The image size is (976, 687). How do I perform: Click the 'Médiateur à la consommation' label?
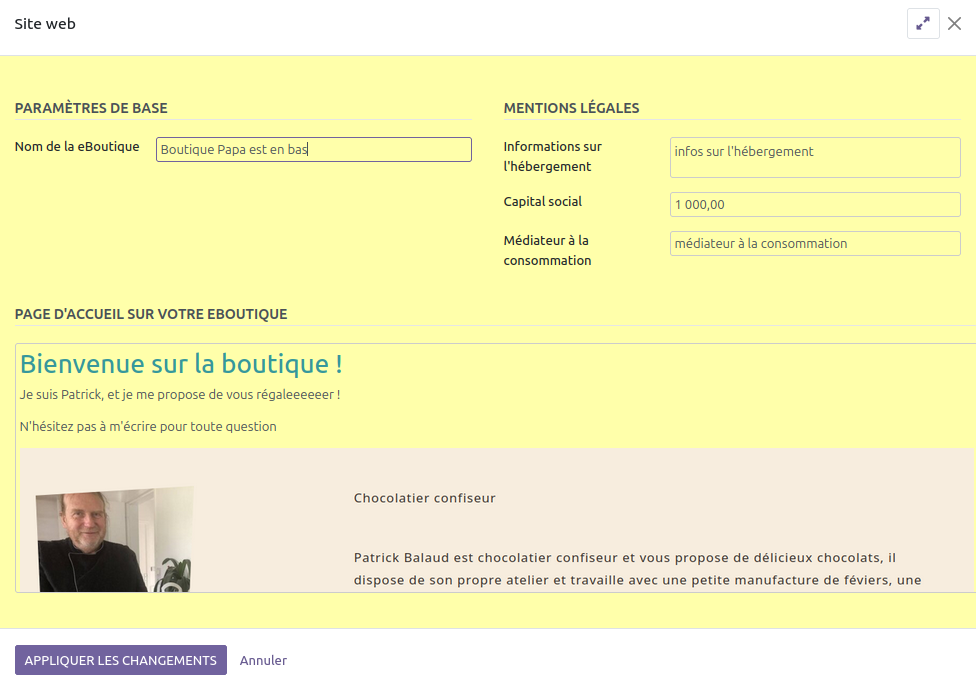[547, 250]
